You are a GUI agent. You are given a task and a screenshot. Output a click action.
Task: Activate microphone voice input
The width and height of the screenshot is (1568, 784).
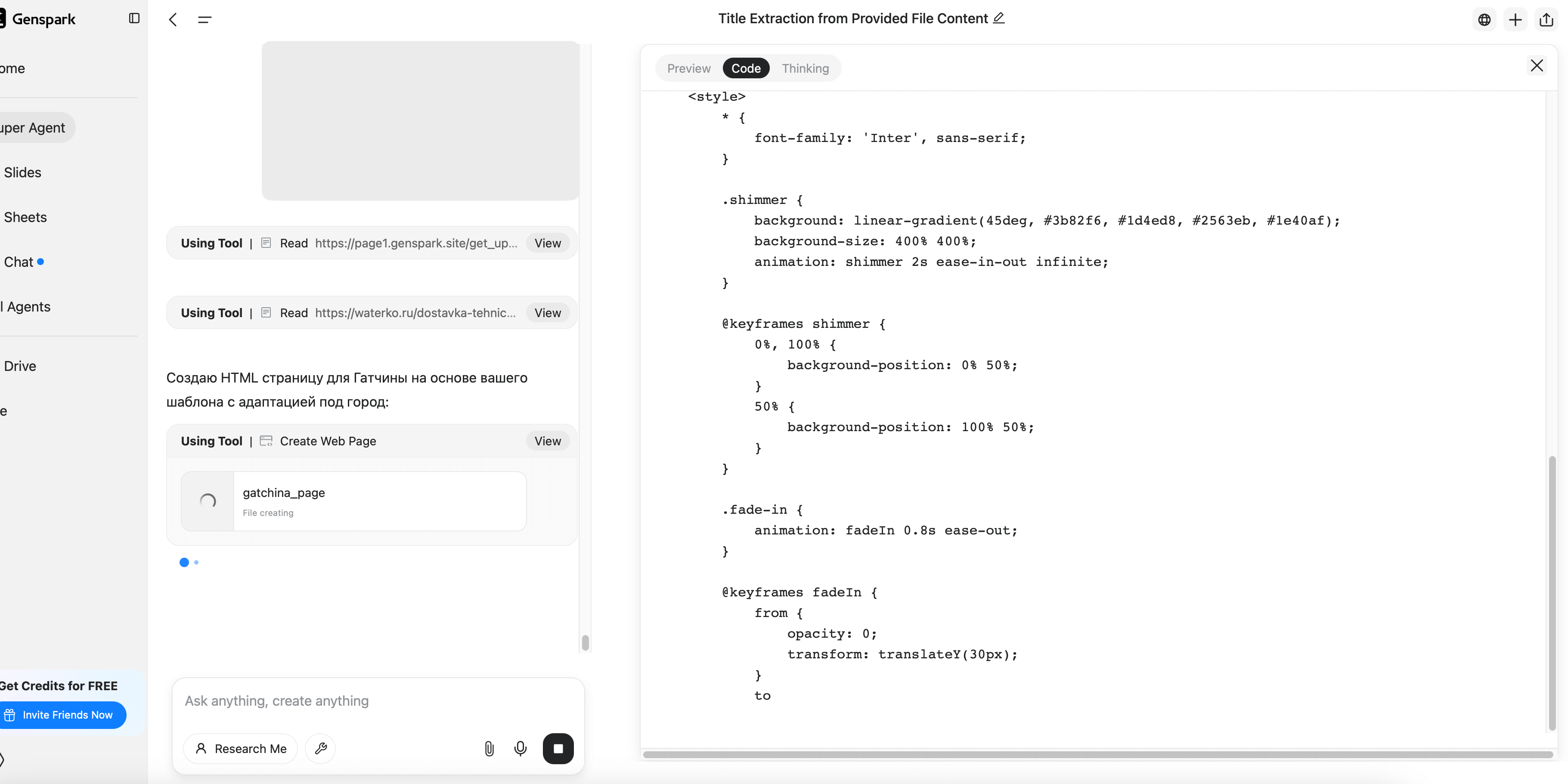[x=520, y=748]
